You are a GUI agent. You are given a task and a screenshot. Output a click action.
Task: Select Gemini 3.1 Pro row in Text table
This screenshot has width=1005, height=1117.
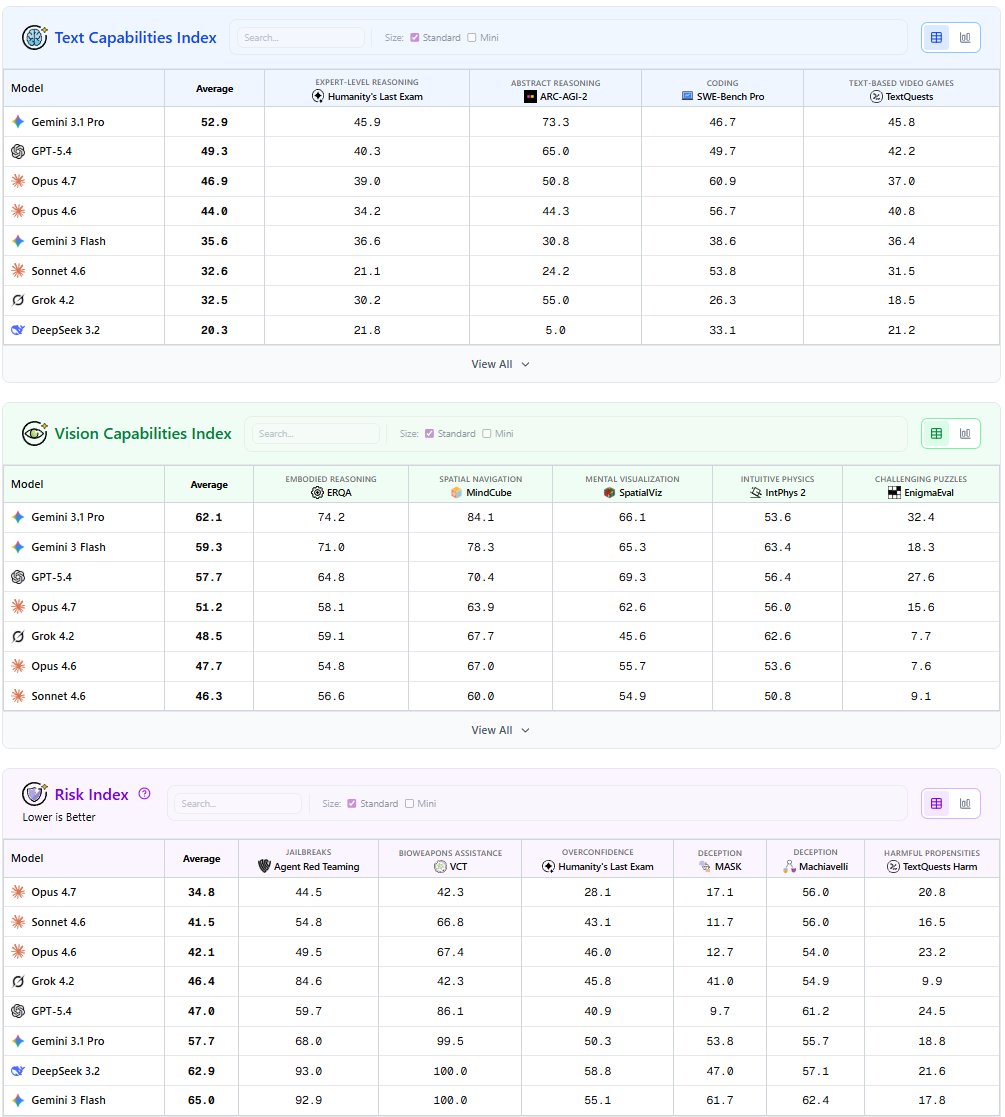coord(501,122)
